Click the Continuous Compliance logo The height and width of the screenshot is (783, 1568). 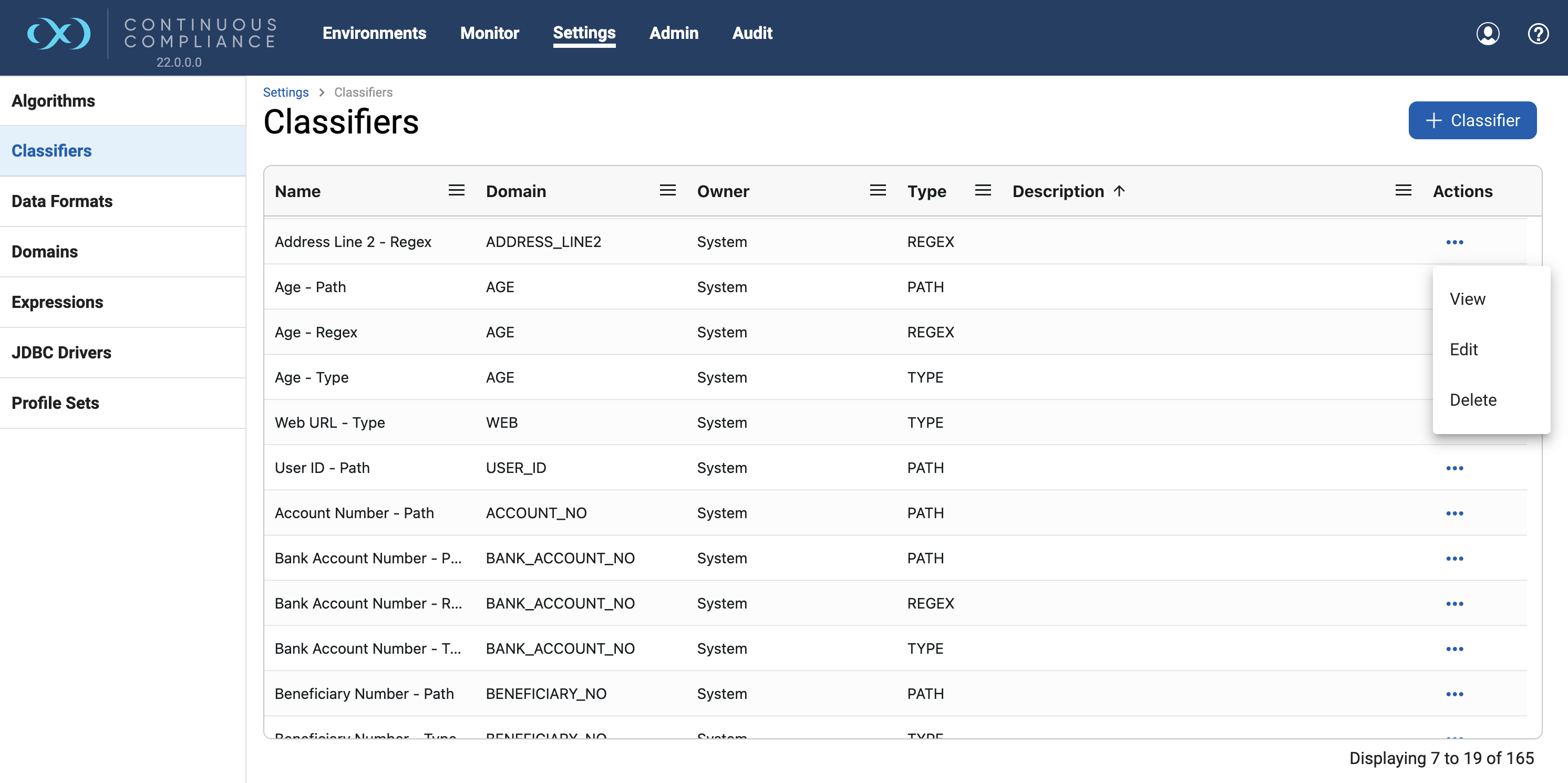tap(59, 34)
